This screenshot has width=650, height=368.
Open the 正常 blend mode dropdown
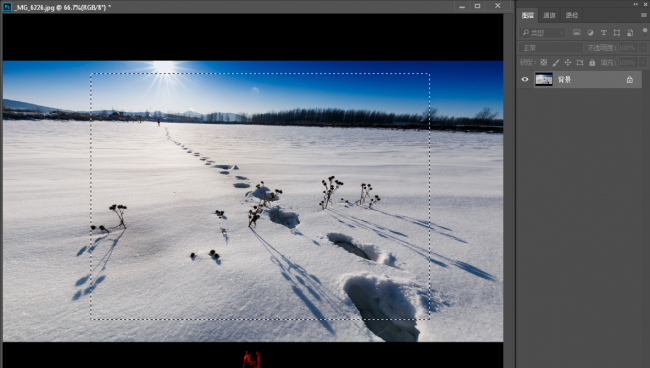click(x=551, y=48)
